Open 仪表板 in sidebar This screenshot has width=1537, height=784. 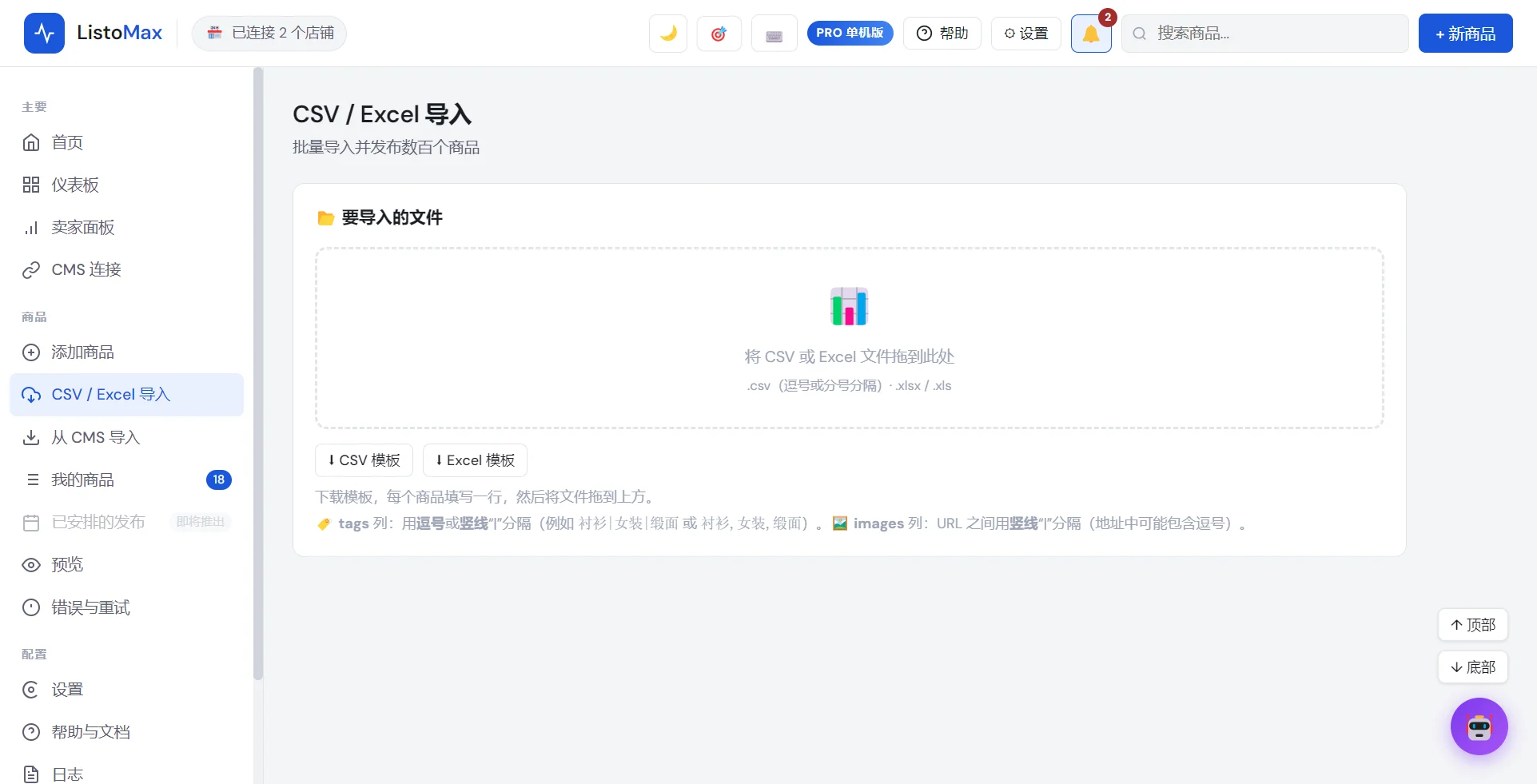[126, 185]
